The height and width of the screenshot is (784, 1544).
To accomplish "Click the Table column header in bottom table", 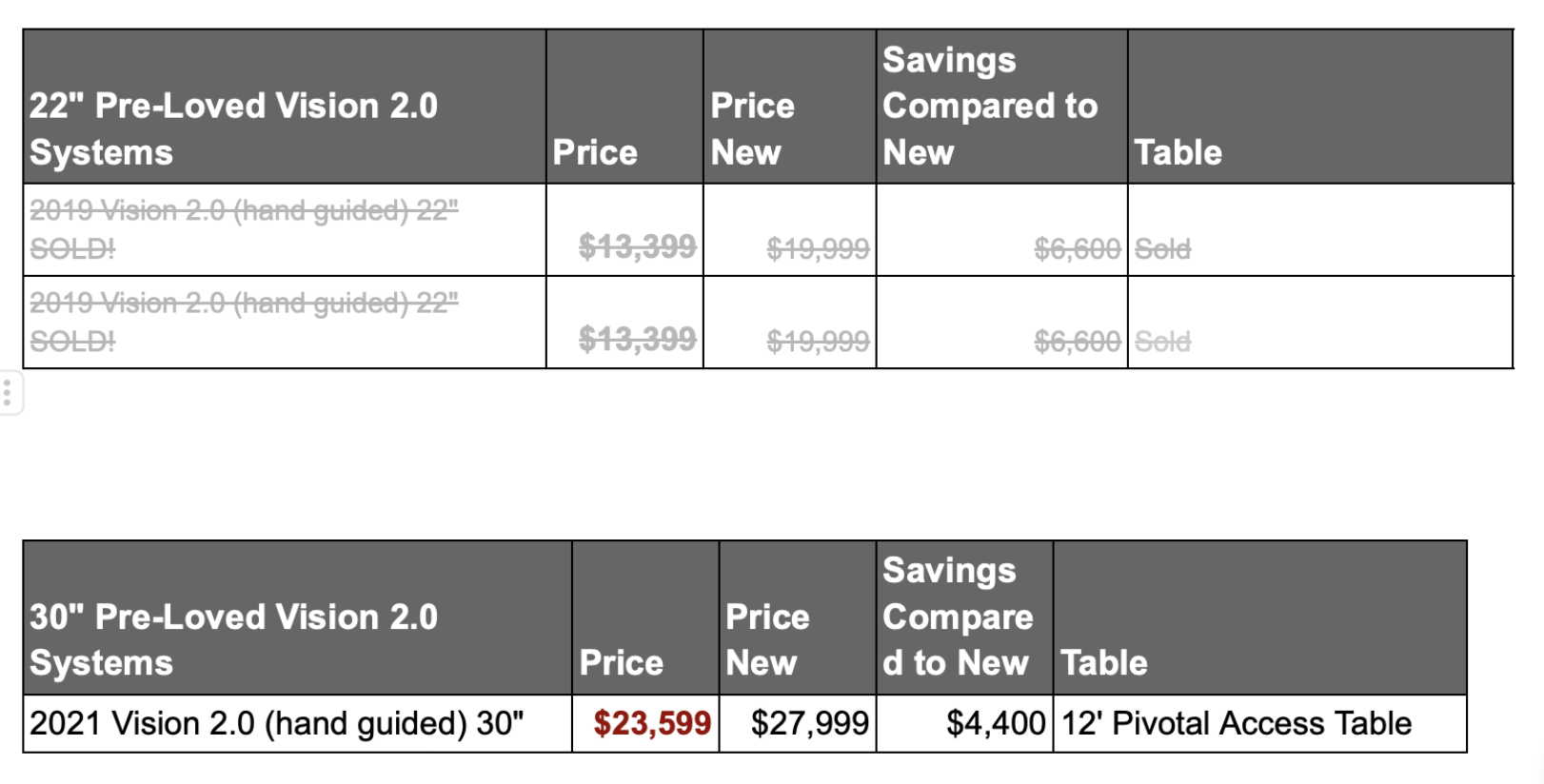I will tap(1260, 617).
